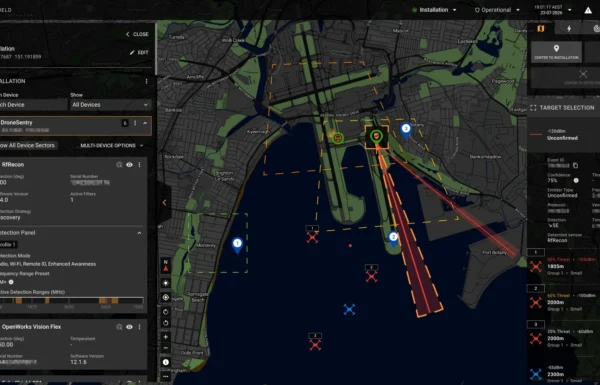Zoom in with the map plus button
The height and width of the screenshot is (385, 600).
pos(166,337)
